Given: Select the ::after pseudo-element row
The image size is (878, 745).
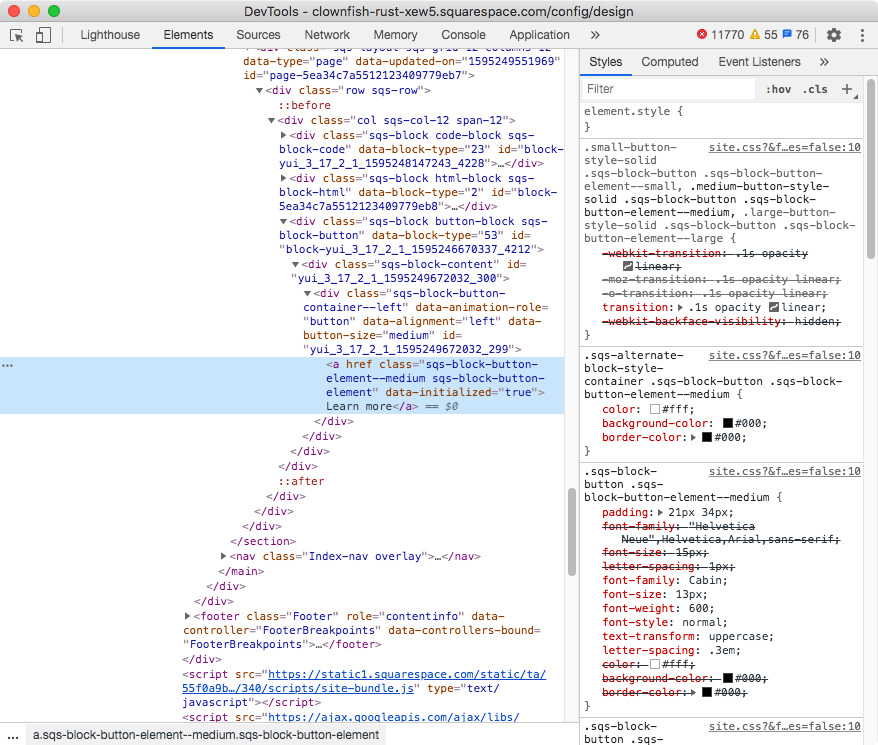Looking at the screenshot, I should point(301,481).
